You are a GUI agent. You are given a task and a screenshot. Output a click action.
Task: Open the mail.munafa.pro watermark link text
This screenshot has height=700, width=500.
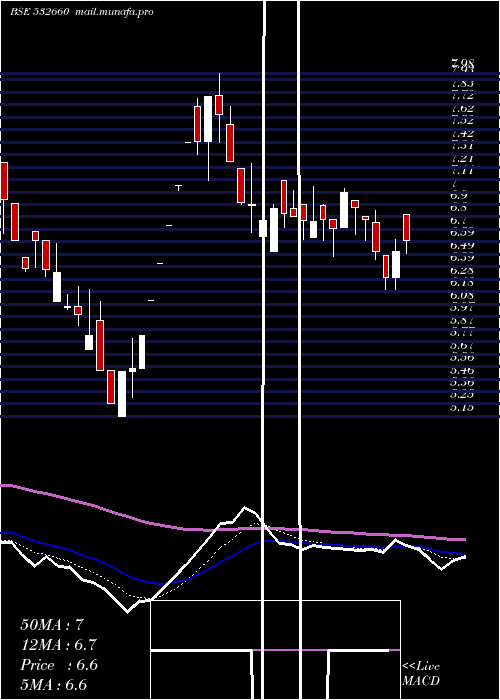(x=115, y=12)
